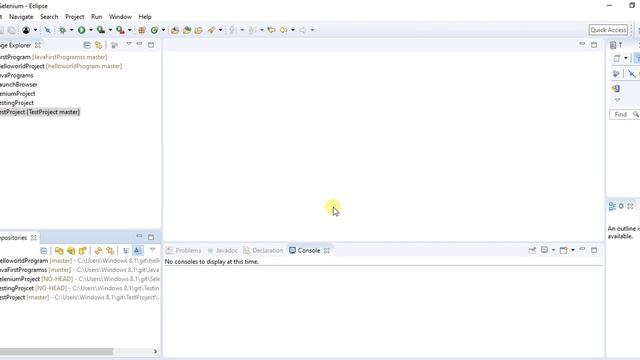640x360 pixels.
Task: Open the Back navigation history dropdown
Action: [293, 30]
